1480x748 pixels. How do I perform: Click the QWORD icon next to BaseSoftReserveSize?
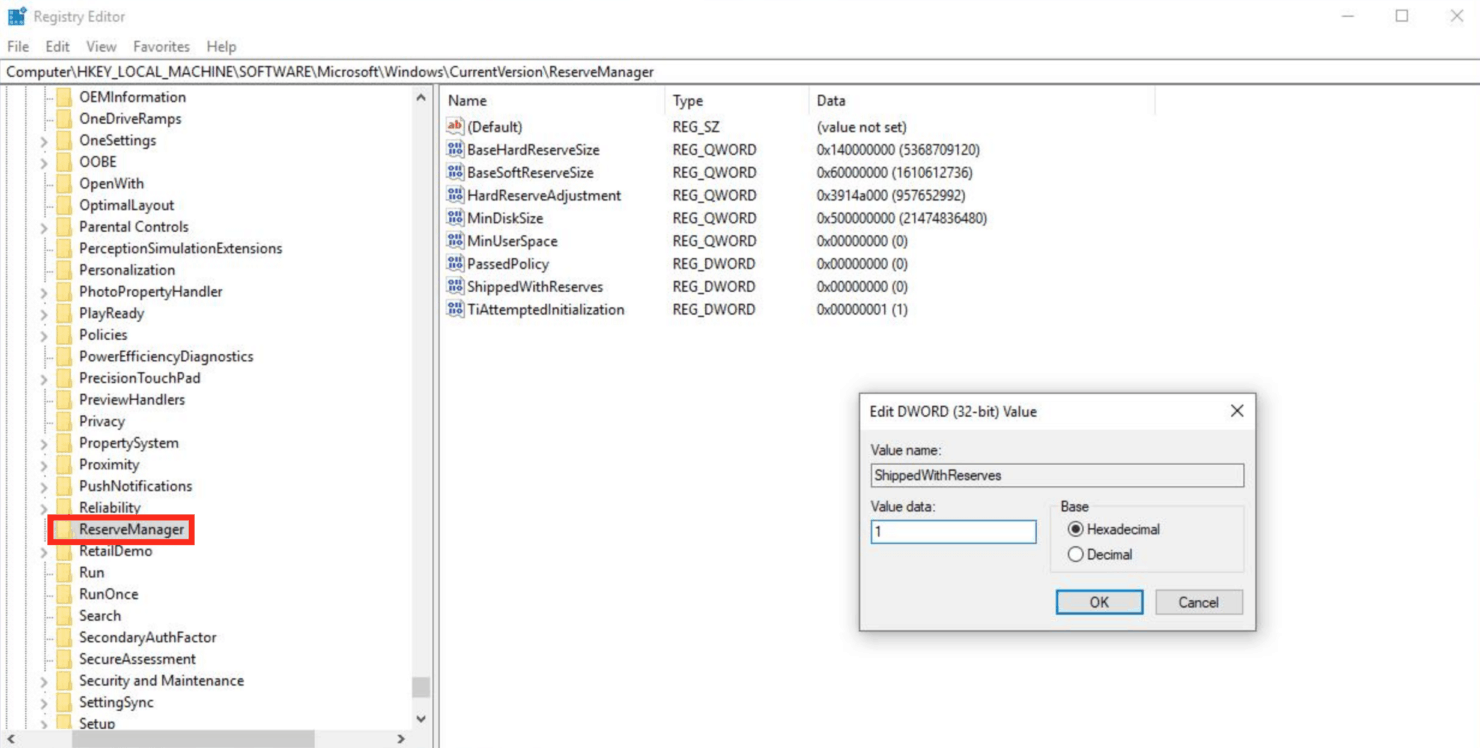[456, 172]
